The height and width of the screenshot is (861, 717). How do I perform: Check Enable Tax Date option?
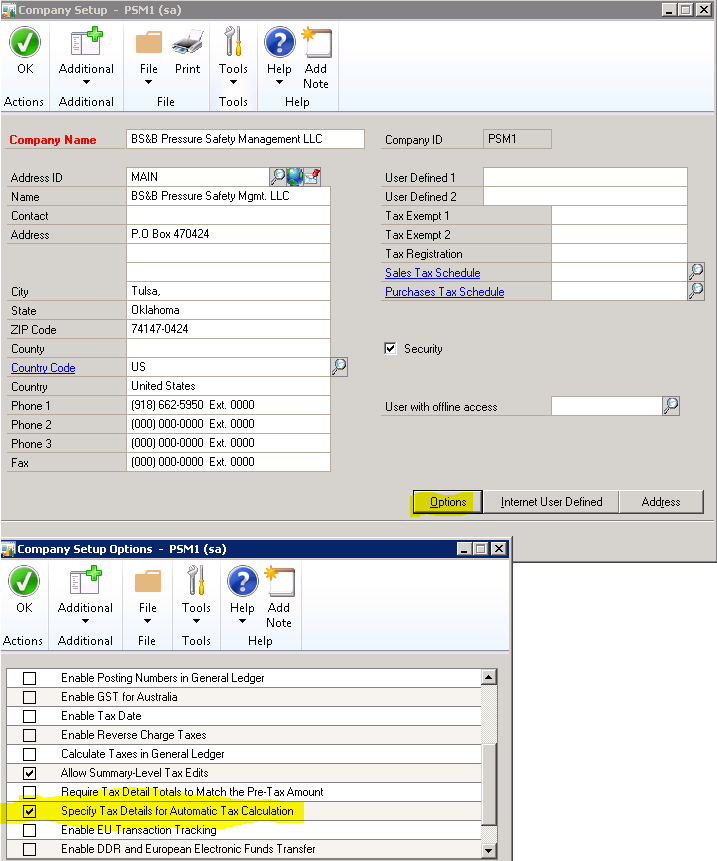[x=30, y=717]
